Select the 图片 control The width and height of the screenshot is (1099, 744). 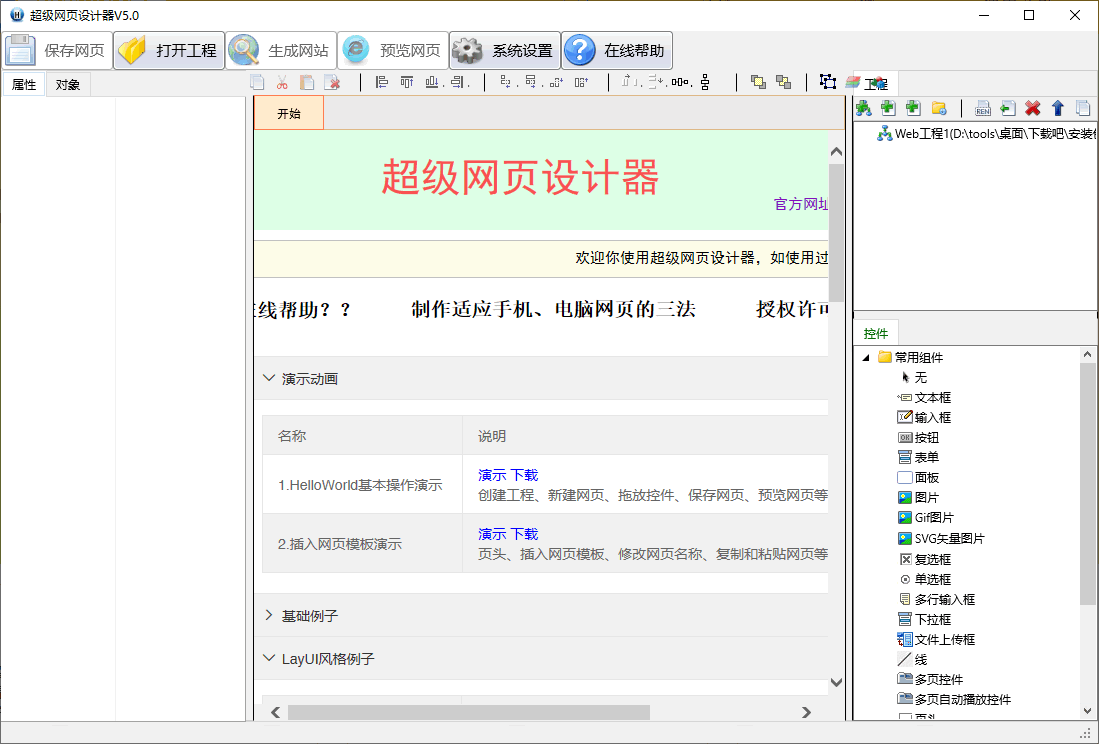click(x=918, y=497)
